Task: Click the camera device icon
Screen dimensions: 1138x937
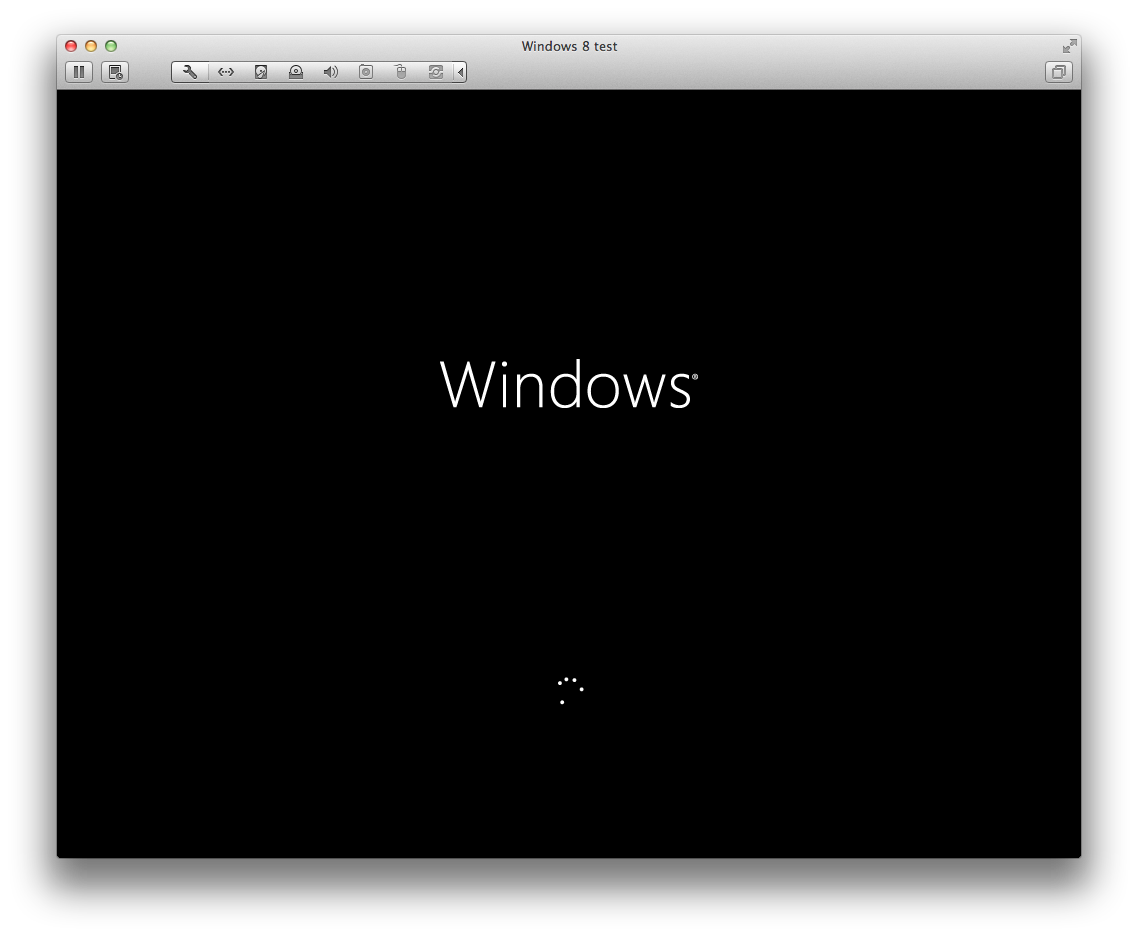Action: coord(366,72)
